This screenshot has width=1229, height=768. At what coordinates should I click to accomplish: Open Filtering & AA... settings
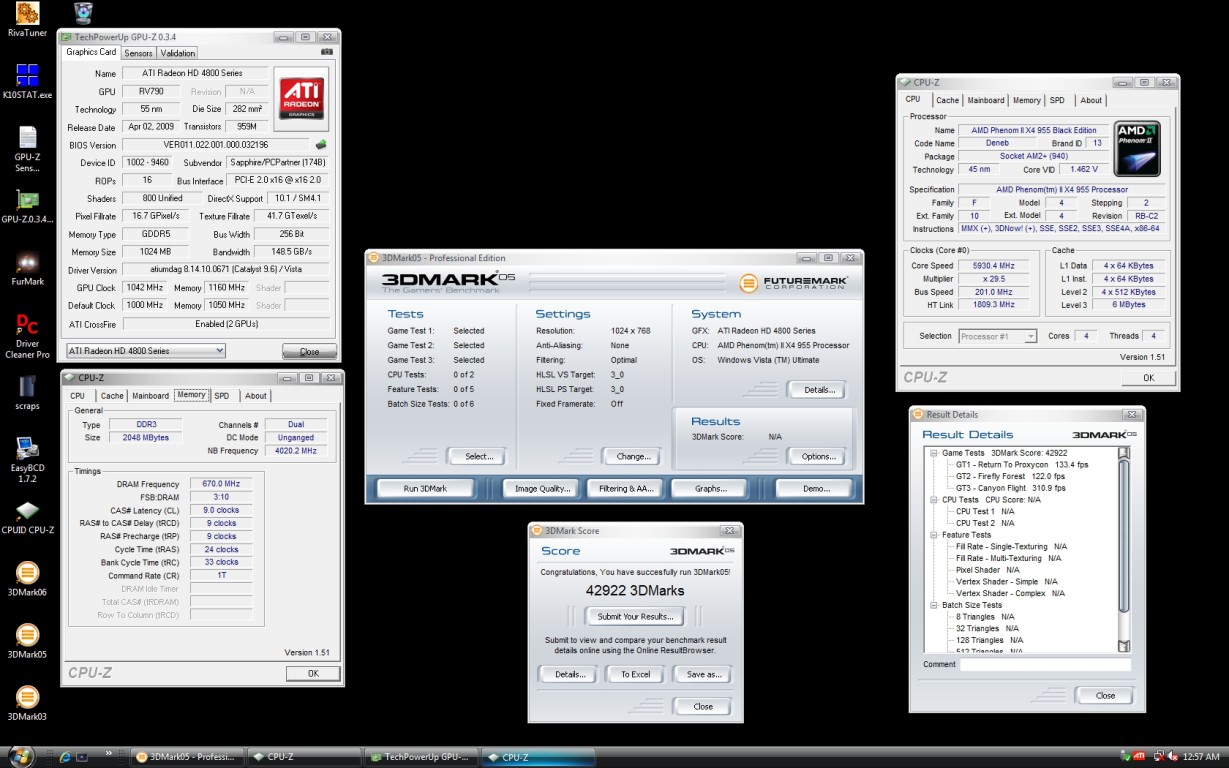[626, 489]
